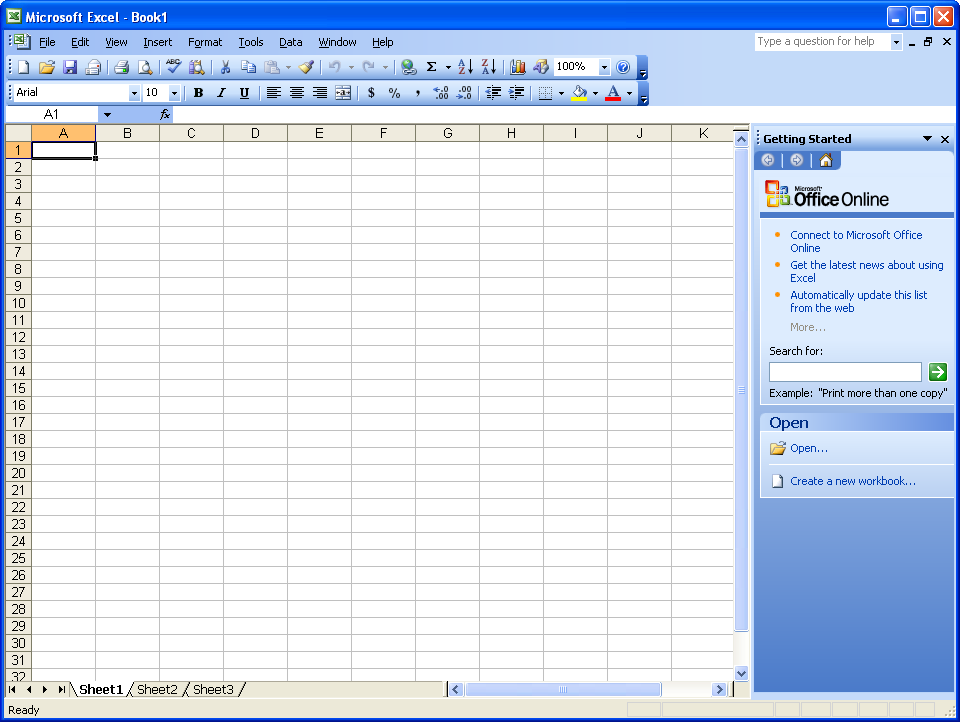Toggle Underline formatting button
The height and width of the screenshot is (722, 960).
click(x=244, y=92)
